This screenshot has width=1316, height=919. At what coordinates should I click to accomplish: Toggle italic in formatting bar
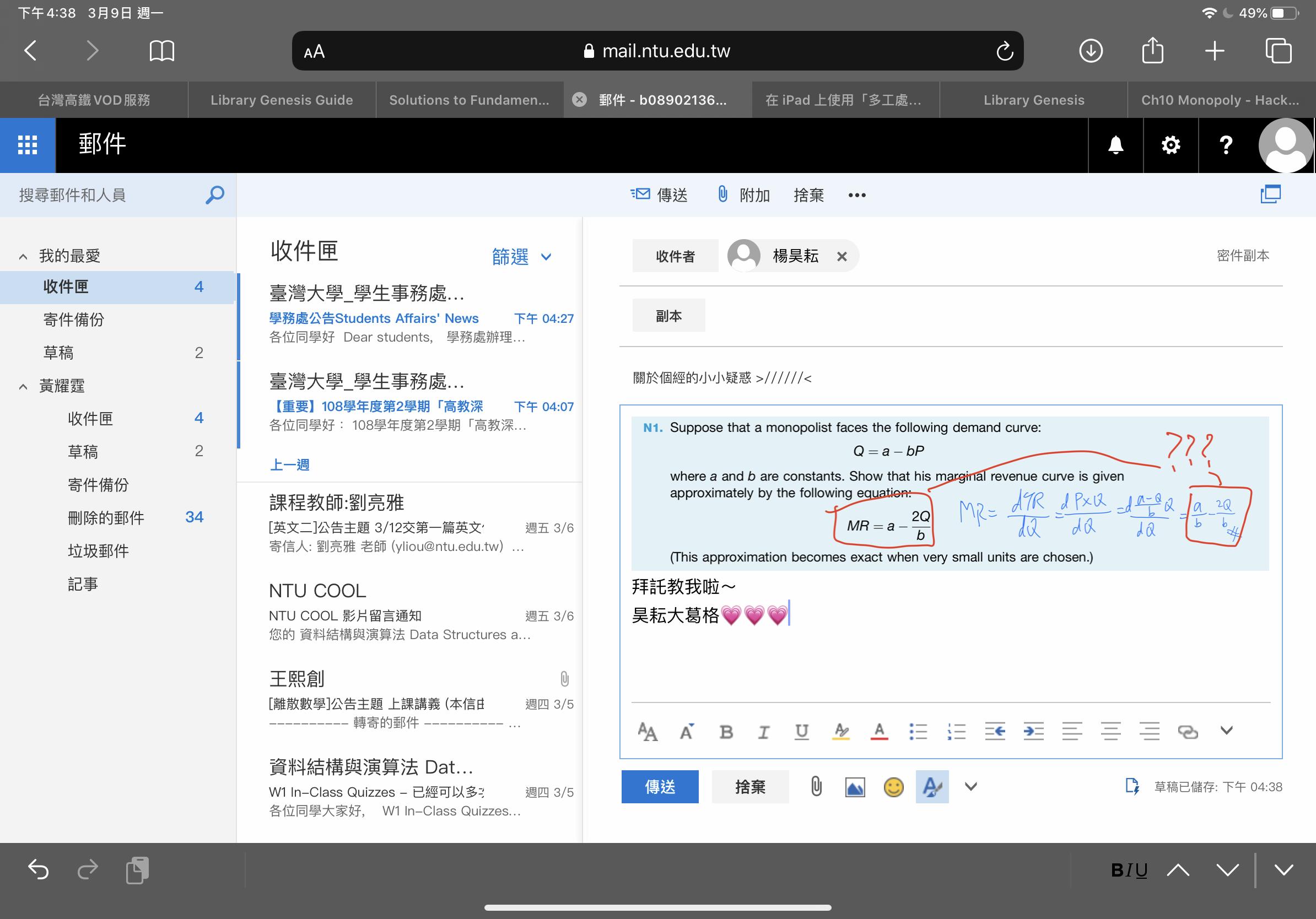coord(763,732)
